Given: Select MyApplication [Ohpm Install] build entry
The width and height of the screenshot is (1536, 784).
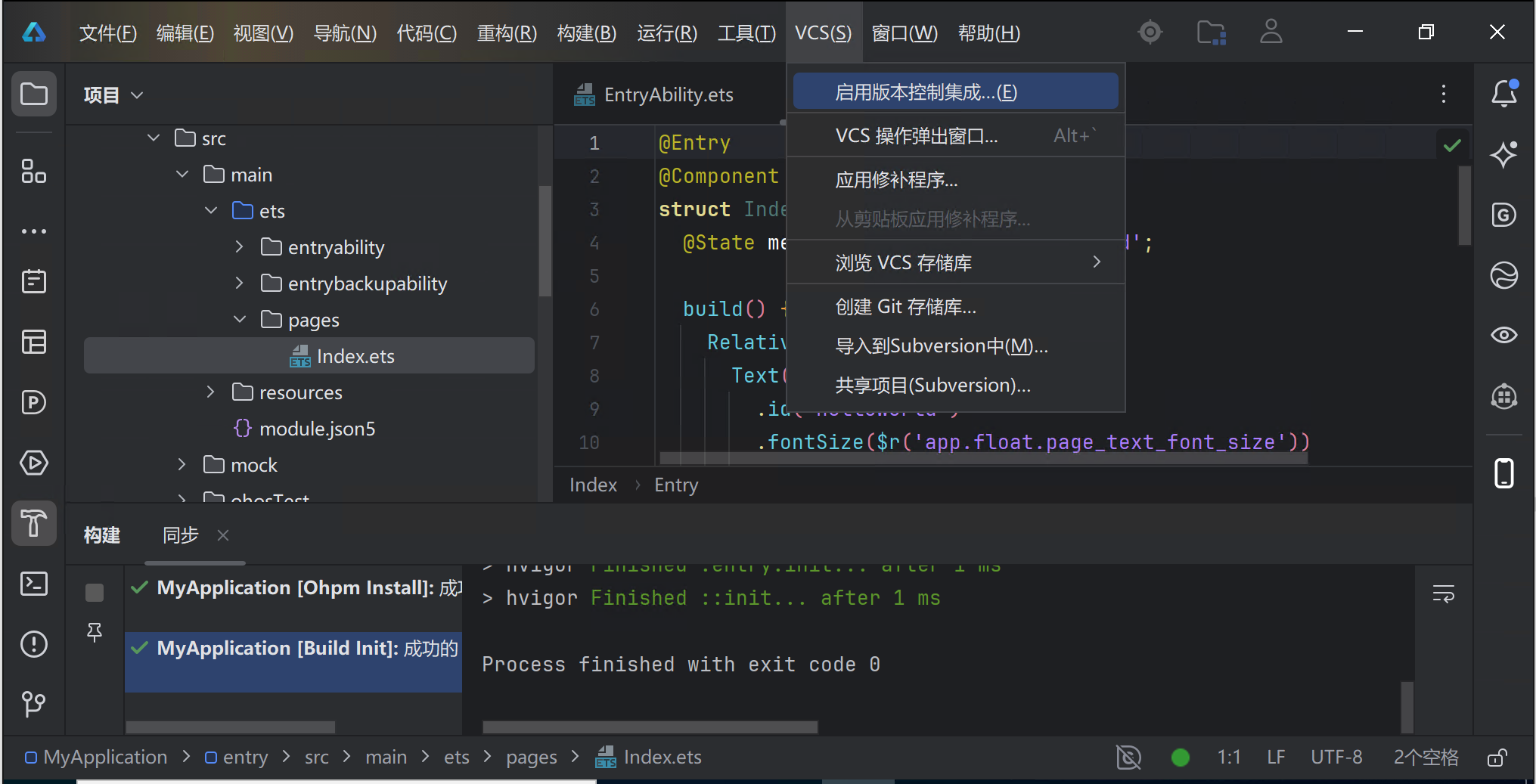Looking at the screenshot, I should point(293,587).
